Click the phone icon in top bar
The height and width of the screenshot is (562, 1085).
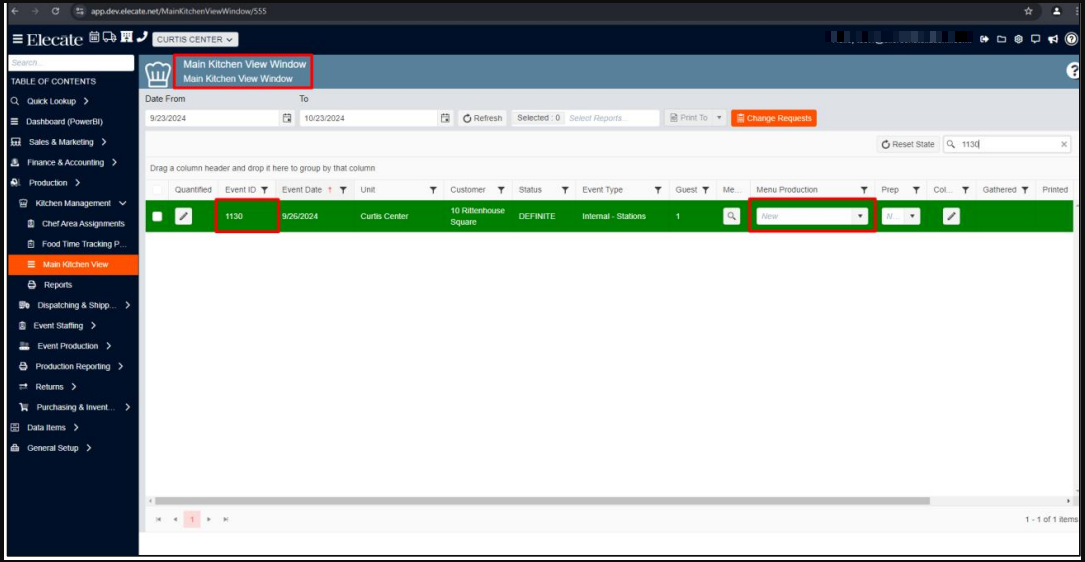[141, 38]
